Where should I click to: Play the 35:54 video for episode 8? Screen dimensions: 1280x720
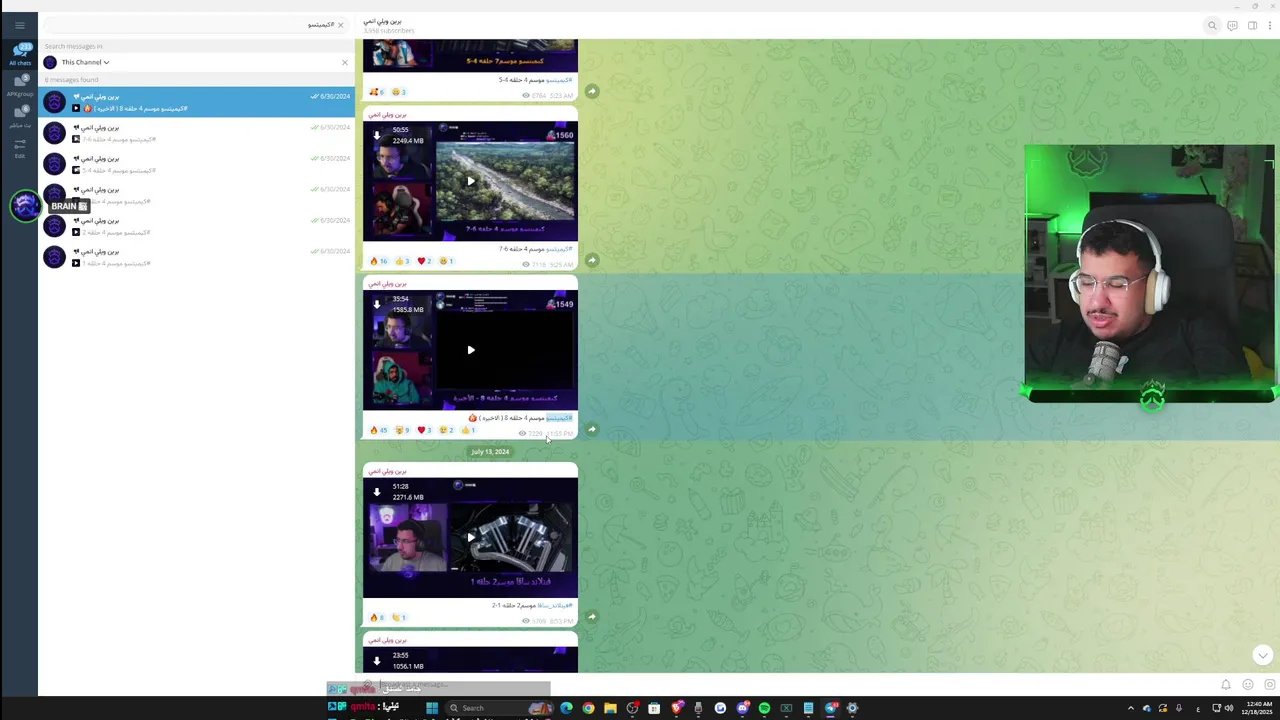(x=471, y=350)
